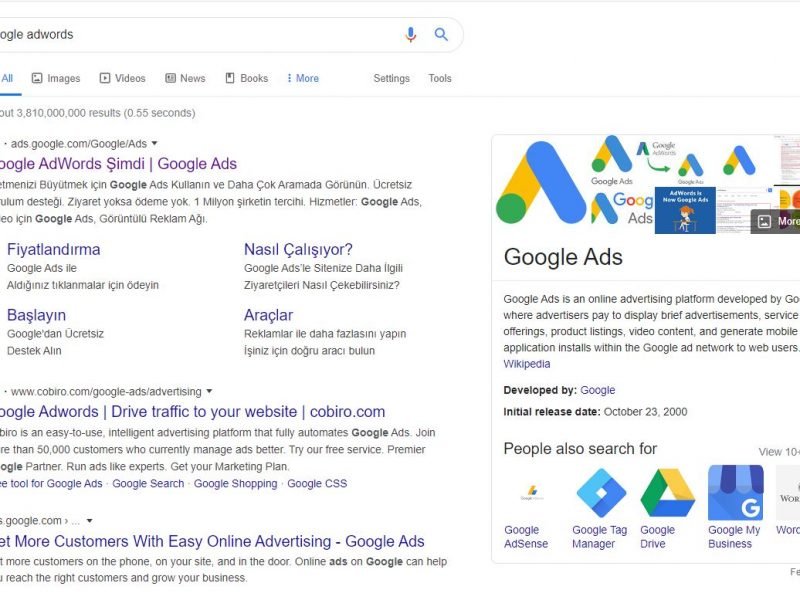Screen dimensions: 800x600
Task: Click the 'People also search for' heading
Action: coord(580,449)
